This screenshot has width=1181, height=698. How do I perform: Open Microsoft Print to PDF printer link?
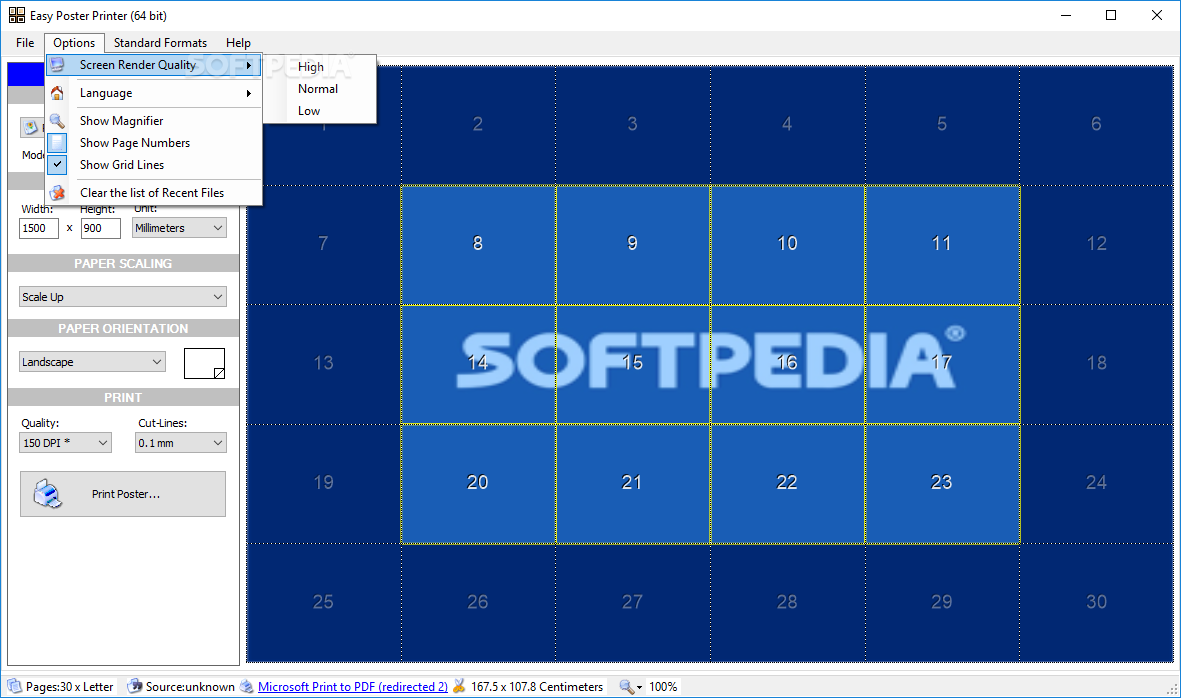click(x=352, y=687)
